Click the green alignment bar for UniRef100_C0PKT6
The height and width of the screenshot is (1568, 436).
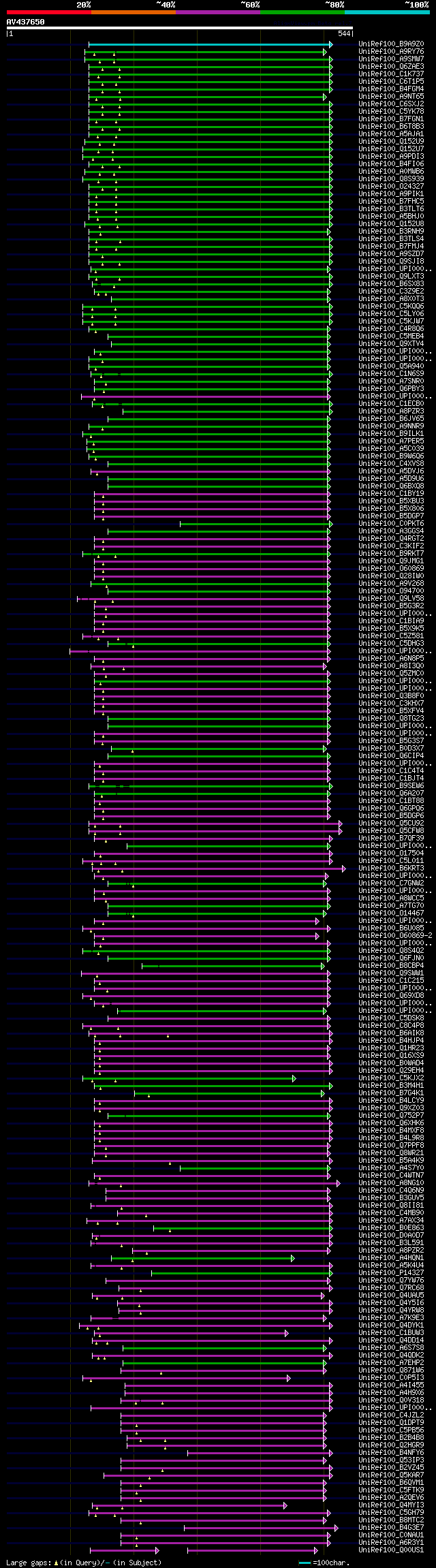[255, 524]
